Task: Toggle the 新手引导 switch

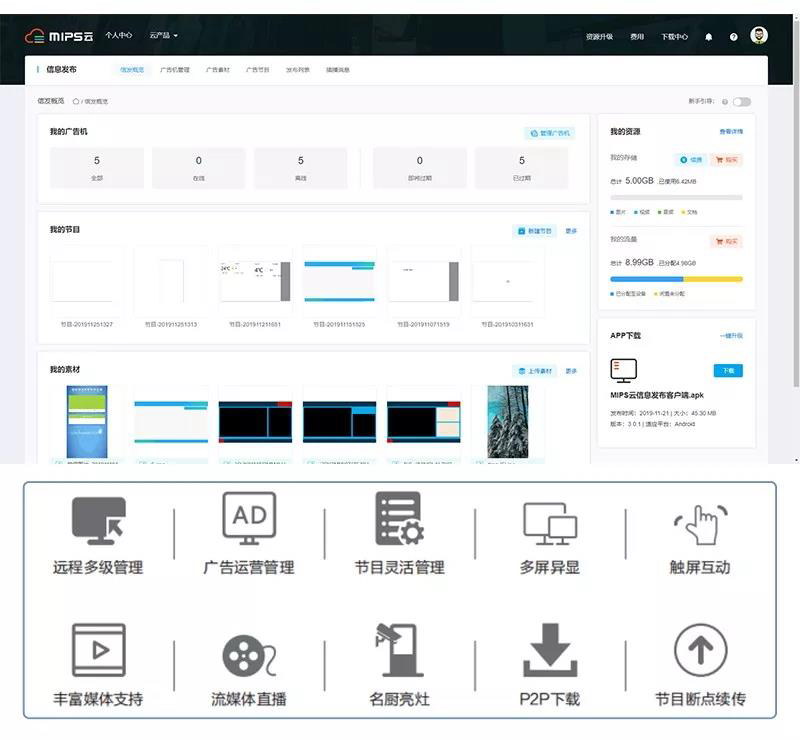Action: click(741, 102)
